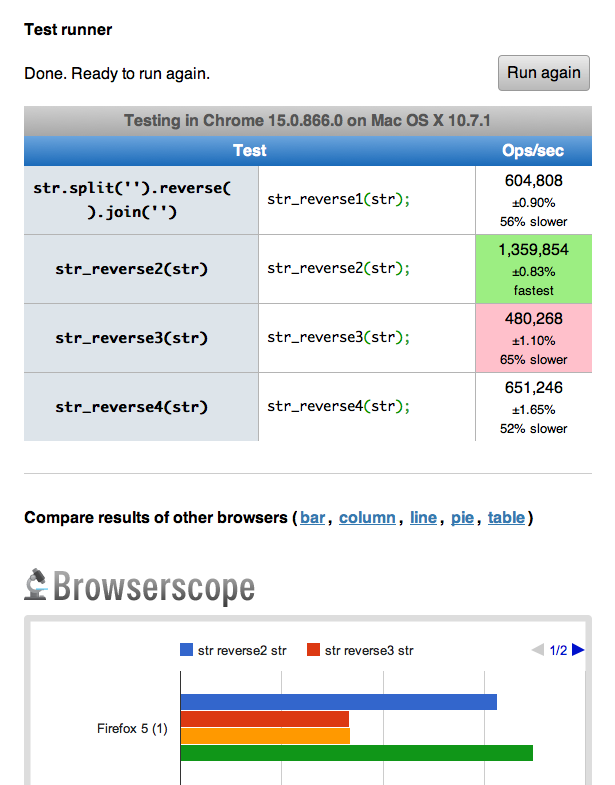This screenshot has height=785, width=615.
Task: Click the Test column header
Action: click(x=249, y=151)
